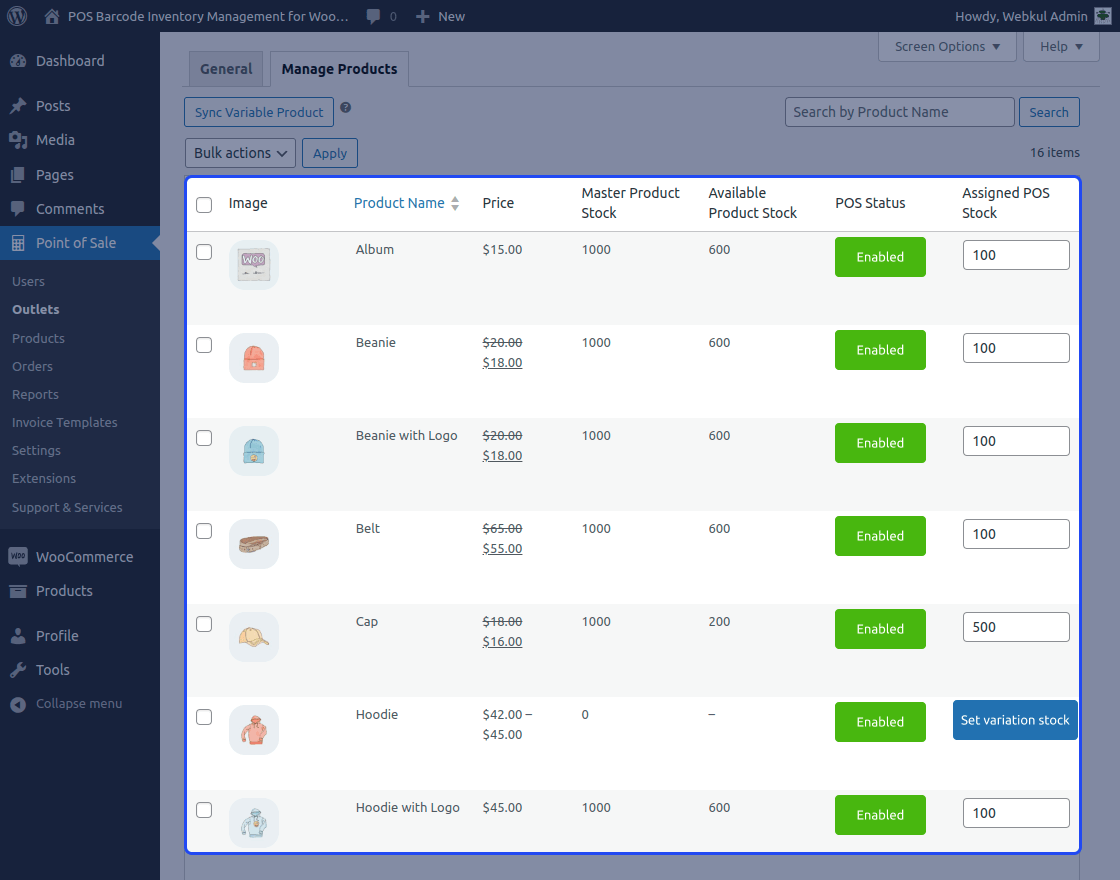Open the Bulk actions dropdown
Image resolution: width=1120 pixels, height=880 pixels.
(240, 152)
